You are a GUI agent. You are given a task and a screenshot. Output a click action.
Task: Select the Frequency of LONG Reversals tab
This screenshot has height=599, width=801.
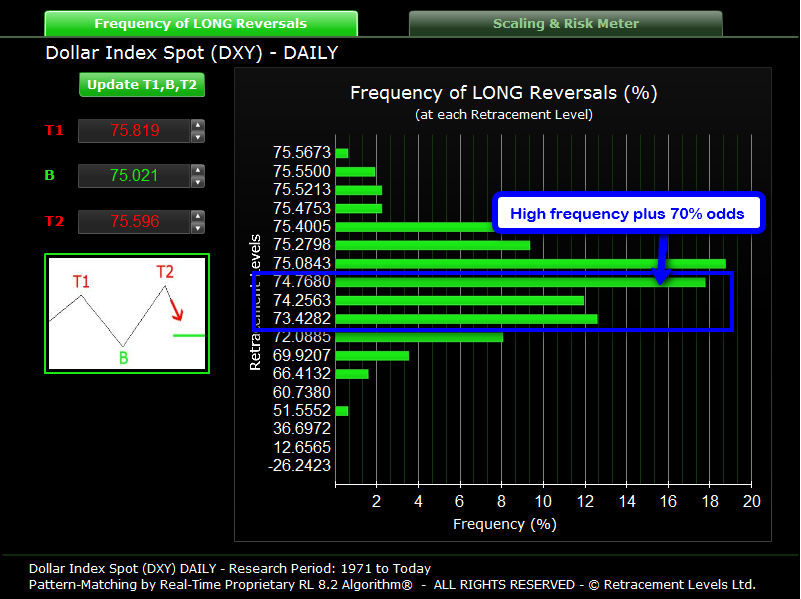tap(201, 24)
